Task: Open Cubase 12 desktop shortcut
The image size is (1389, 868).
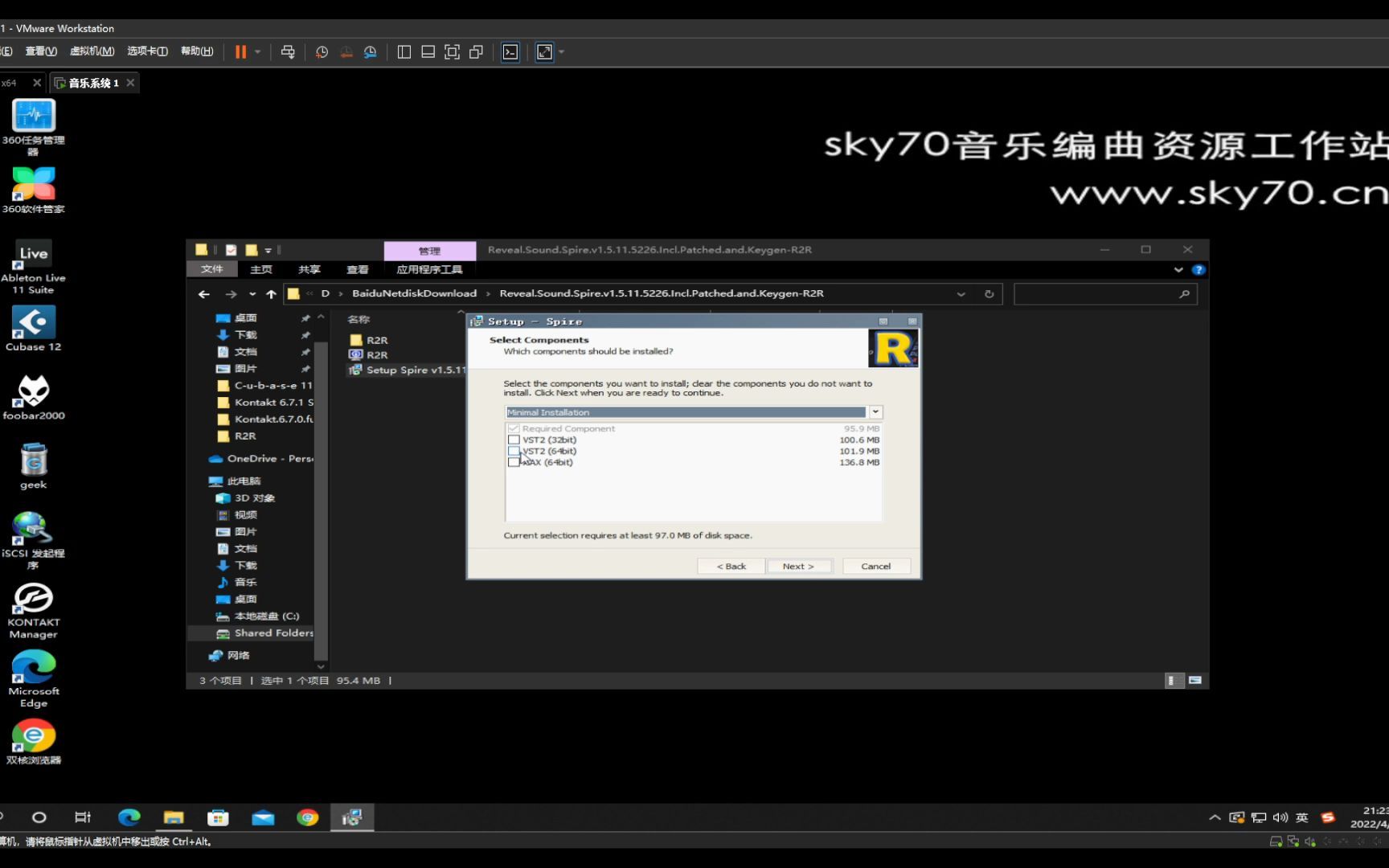Action: pyautogui.click(x=33, y=329)
